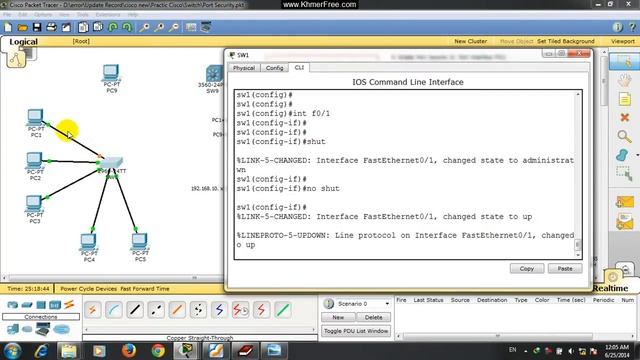The width and height of the screenshot is (640, 360).
Task: Select the Inspect magnifier tool
Action: click(624, 136)
